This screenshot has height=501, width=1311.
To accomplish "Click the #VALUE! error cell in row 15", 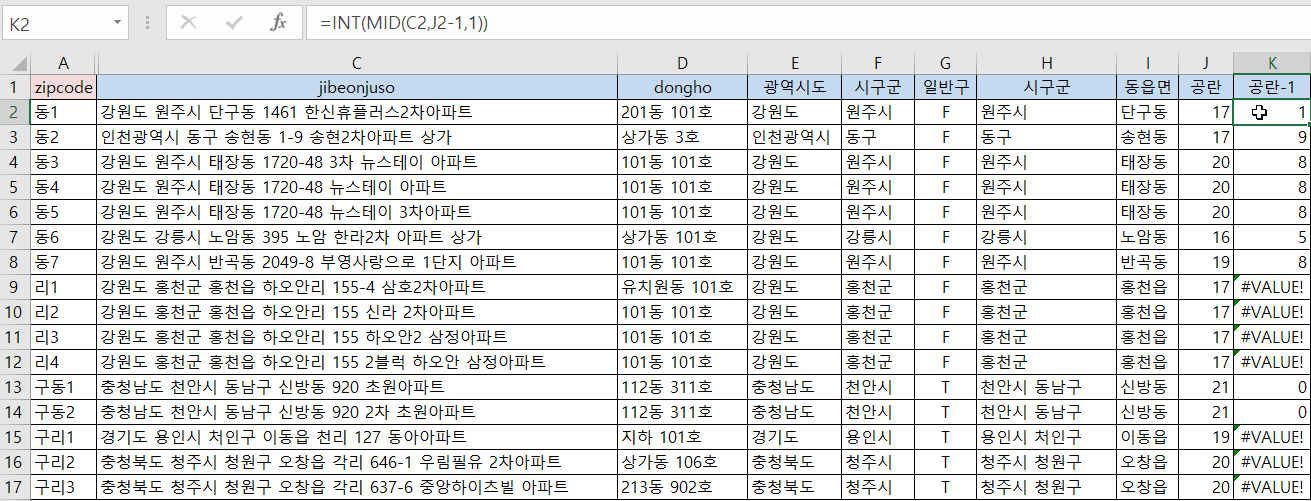I will click(x=1271, y=437).
